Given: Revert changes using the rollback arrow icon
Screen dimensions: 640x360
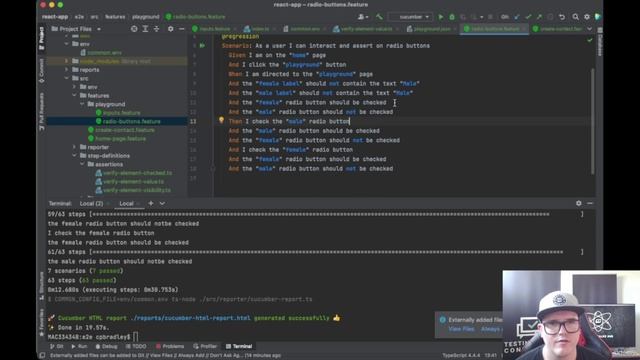Looking at the screenshot, I should [562, 17].
